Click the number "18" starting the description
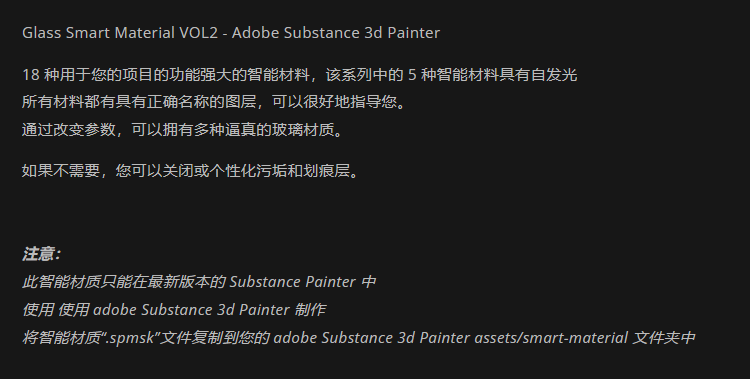This screenshot has height=379, width=750. pyautogui.click(x=30, y=75)
